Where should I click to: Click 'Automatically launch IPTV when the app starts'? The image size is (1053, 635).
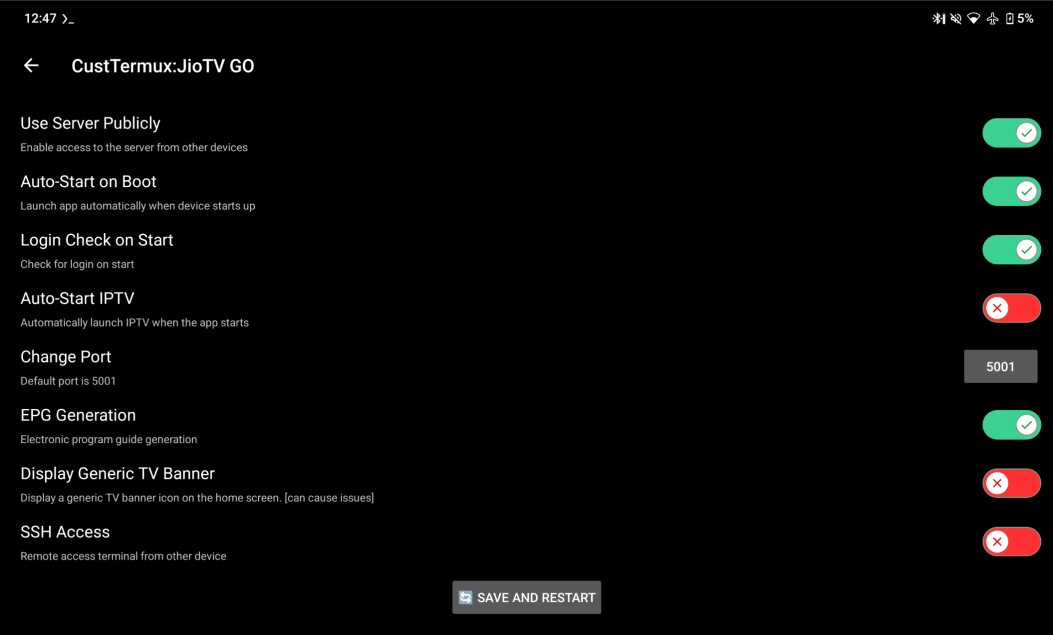point(134,323)
